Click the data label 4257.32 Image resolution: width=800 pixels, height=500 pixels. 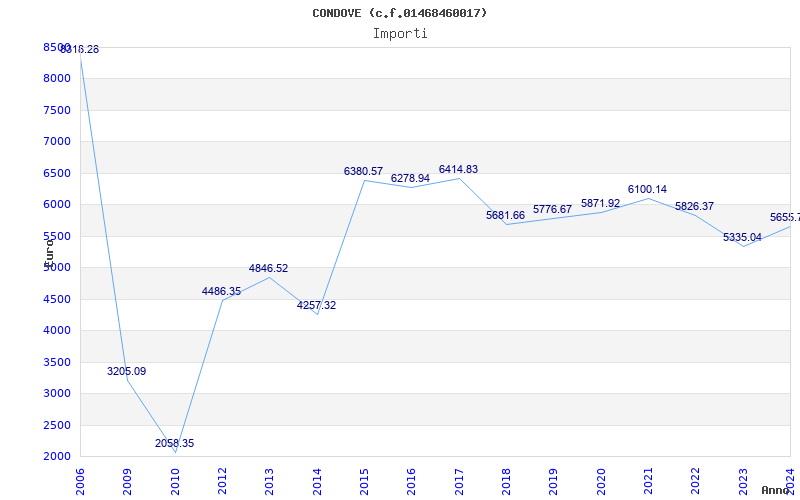pyautogui.click(x=316, y=306)
